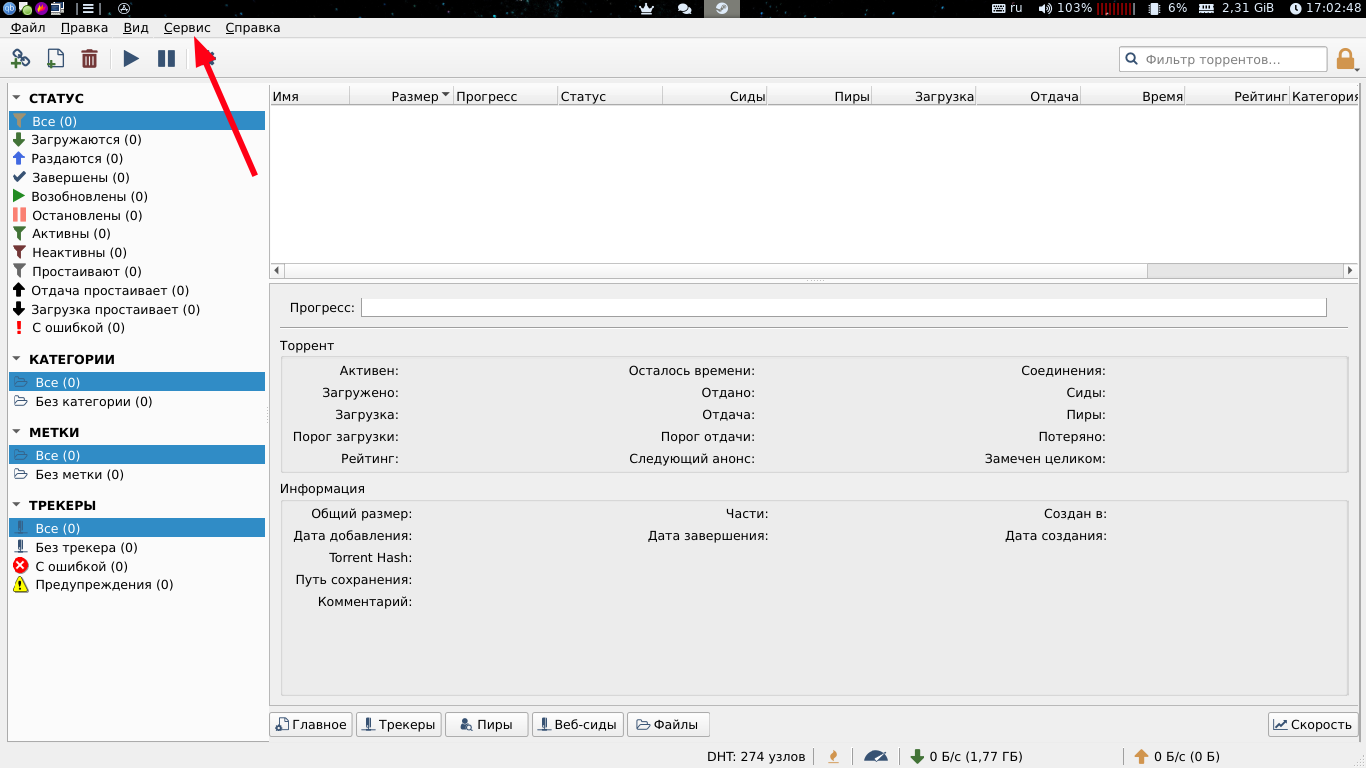Click the firewall flame status icon

[833, 756]
